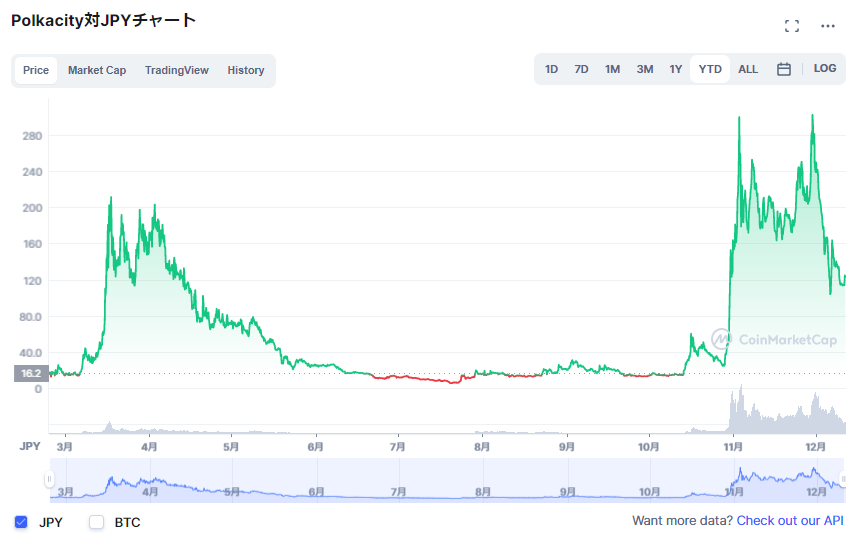Click the 40.0 y-axis value
Viewport: 868px width, 546px height.
point(30,353)
